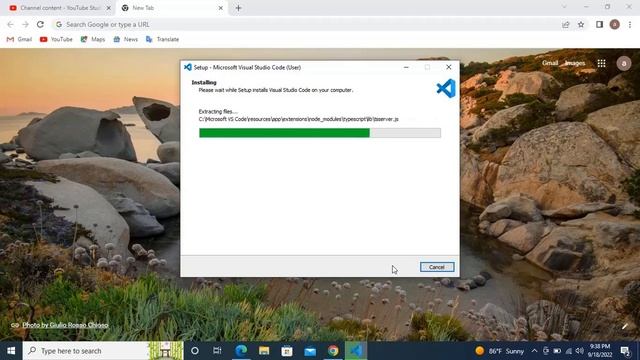640x360 pixels.
Task: Open Cortana from the taskbar
Action: point(195,351)
